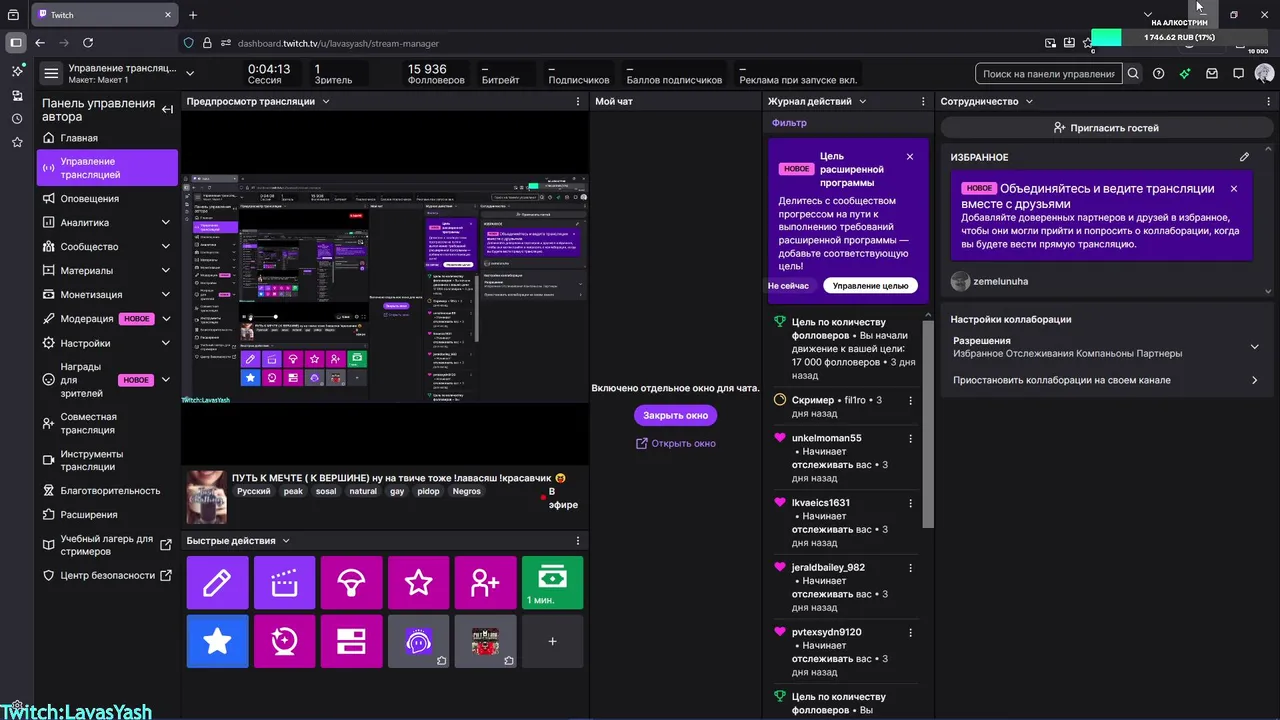Open the layout dropdown next to Макет 1
1280x720 pixels.
pyautogui.click(x=190, y=73)
